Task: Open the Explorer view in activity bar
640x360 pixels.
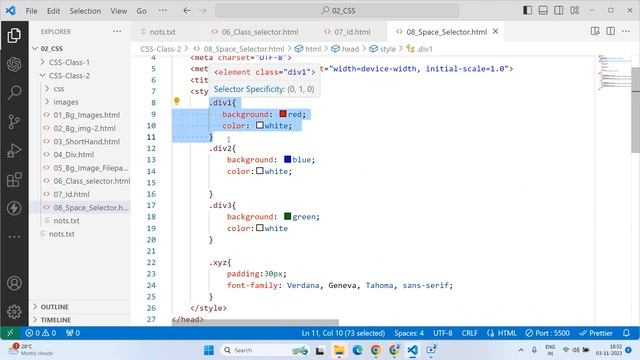Action: [14, 35]
